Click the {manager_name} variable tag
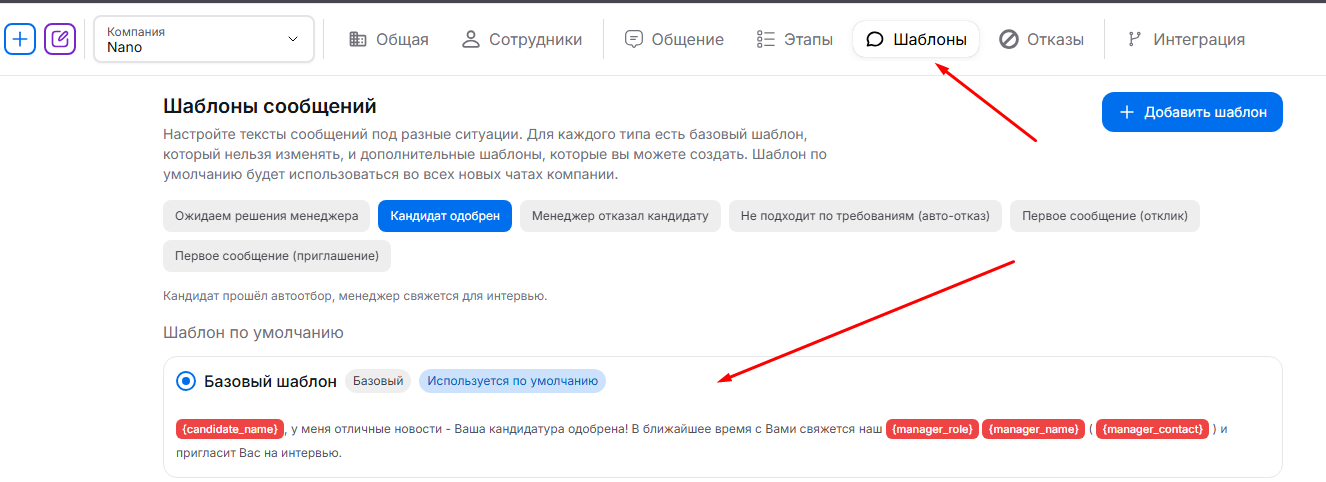Image resolution: width=1326 pixels, height=482 pixels. coord(1033,429)
